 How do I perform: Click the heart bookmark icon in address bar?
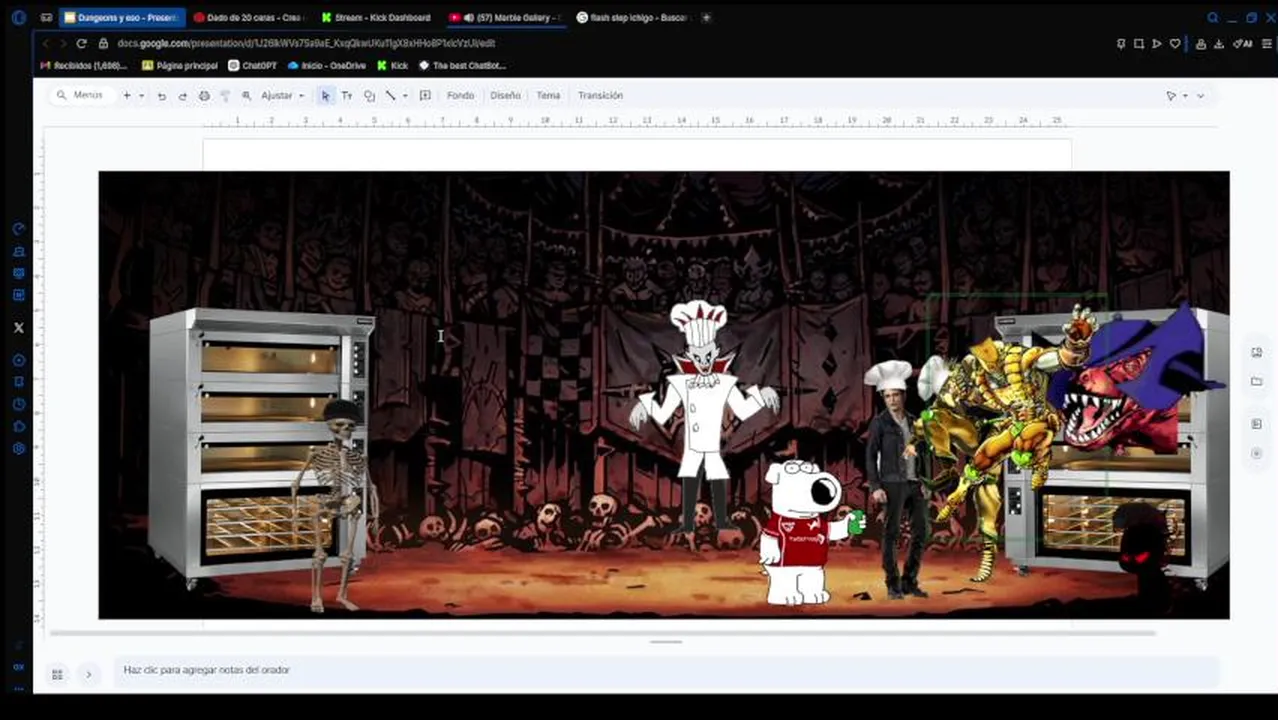point(1175,44)
